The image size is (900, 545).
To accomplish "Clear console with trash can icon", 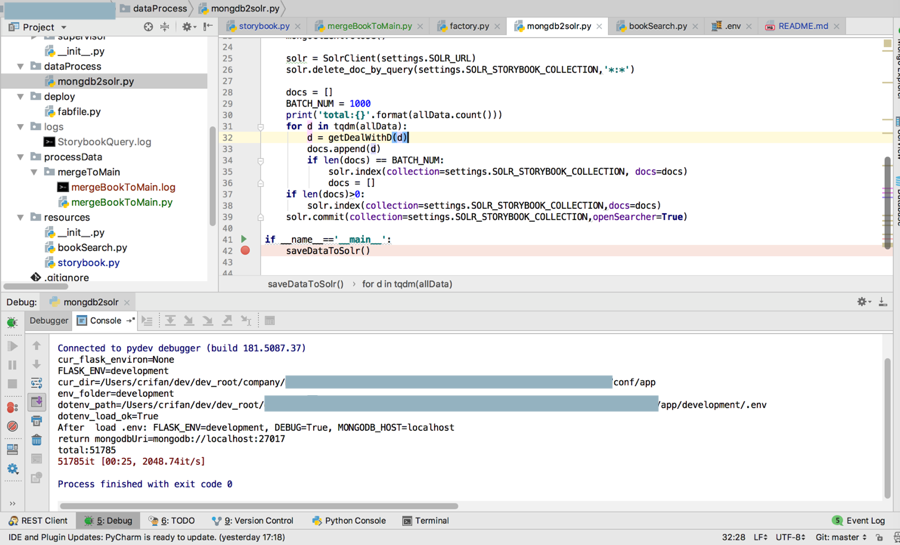I will [37, 440].
